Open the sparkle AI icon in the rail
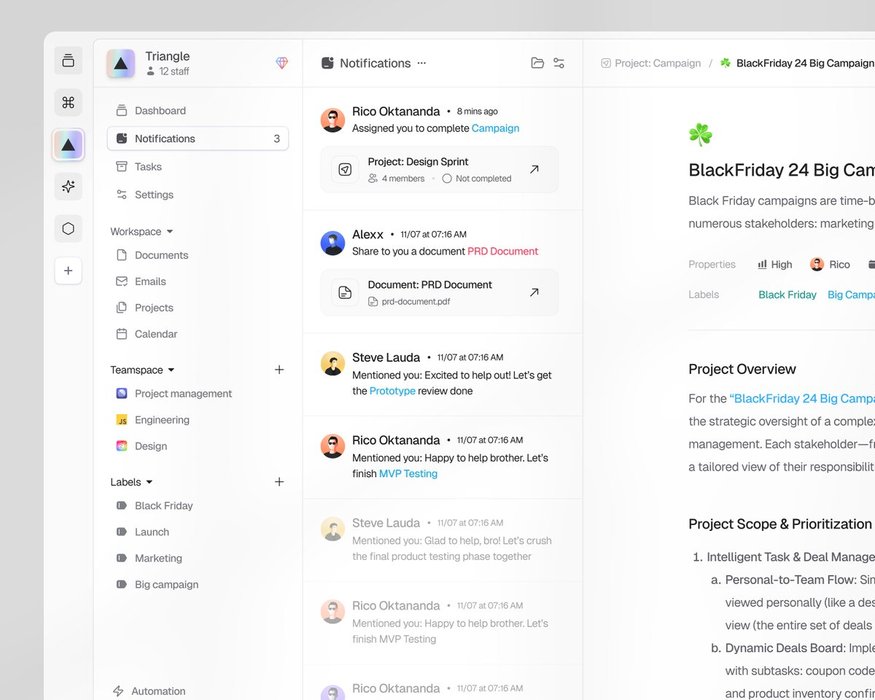The image size is (875, 700). click(x=68, y=186)
